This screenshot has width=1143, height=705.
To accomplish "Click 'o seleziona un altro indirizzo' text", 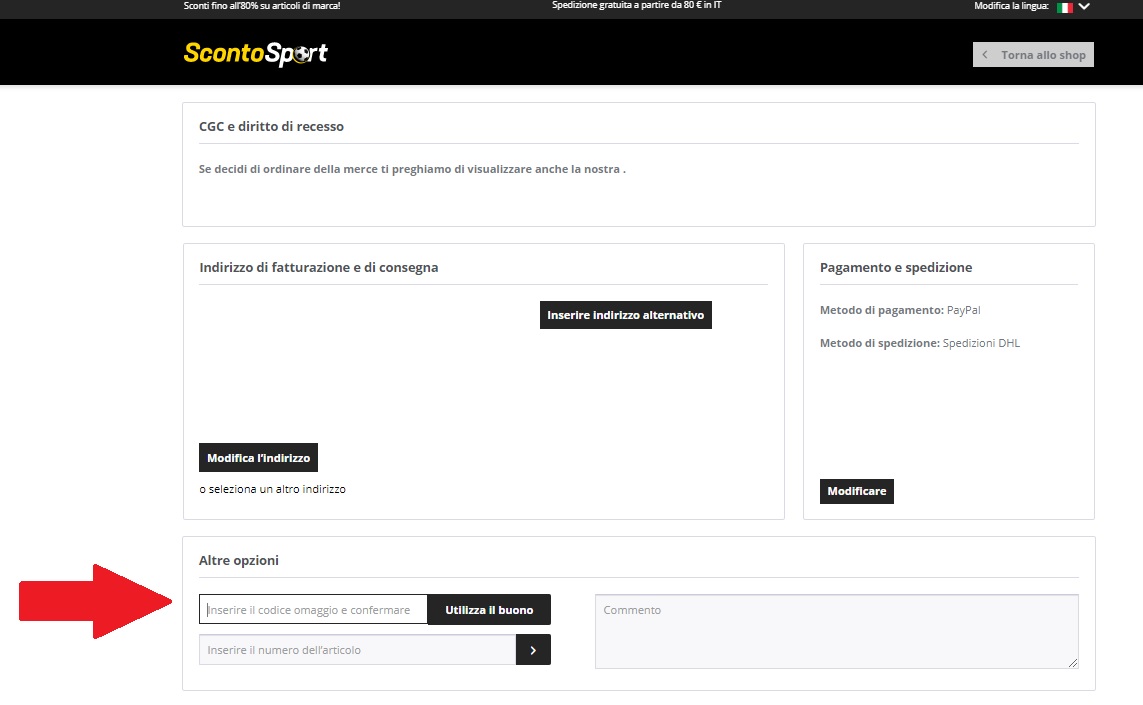I will click(273, 489).
